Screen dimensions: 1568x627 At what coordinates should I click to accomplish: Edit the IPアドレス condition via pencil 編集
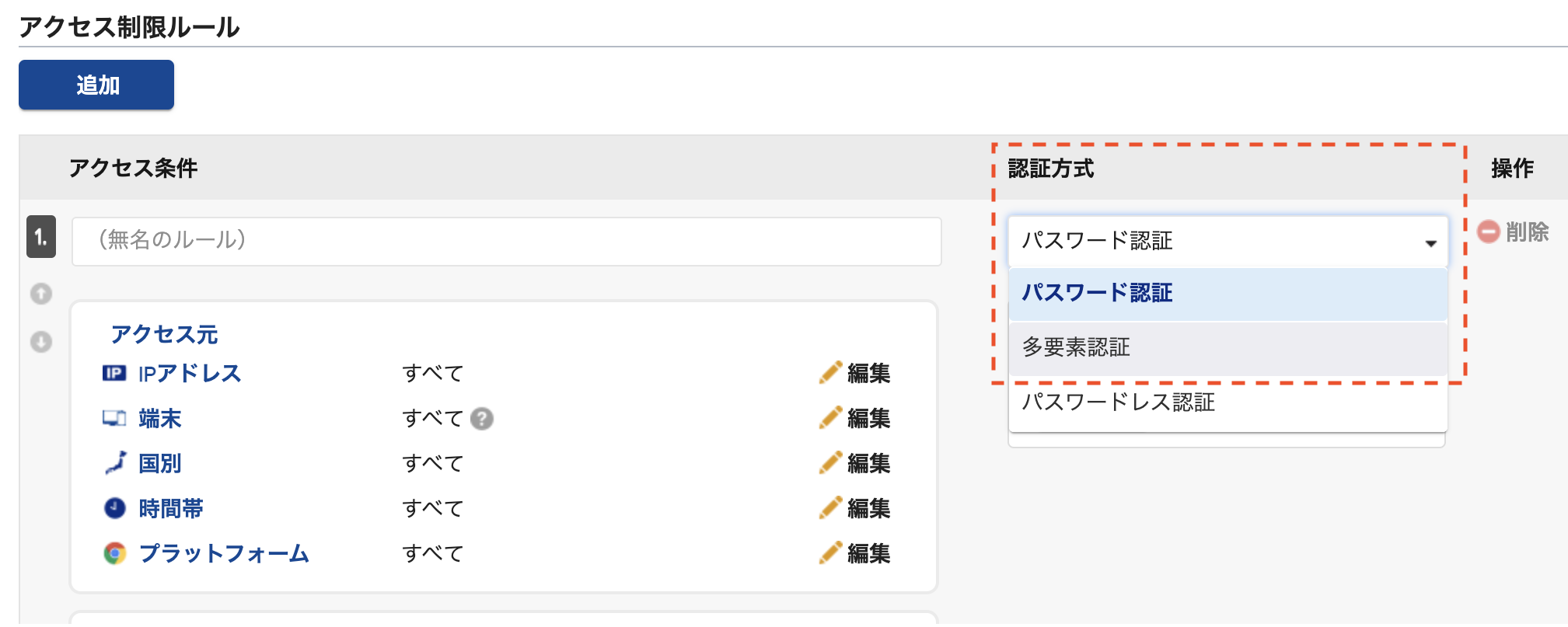coord(854,373)
